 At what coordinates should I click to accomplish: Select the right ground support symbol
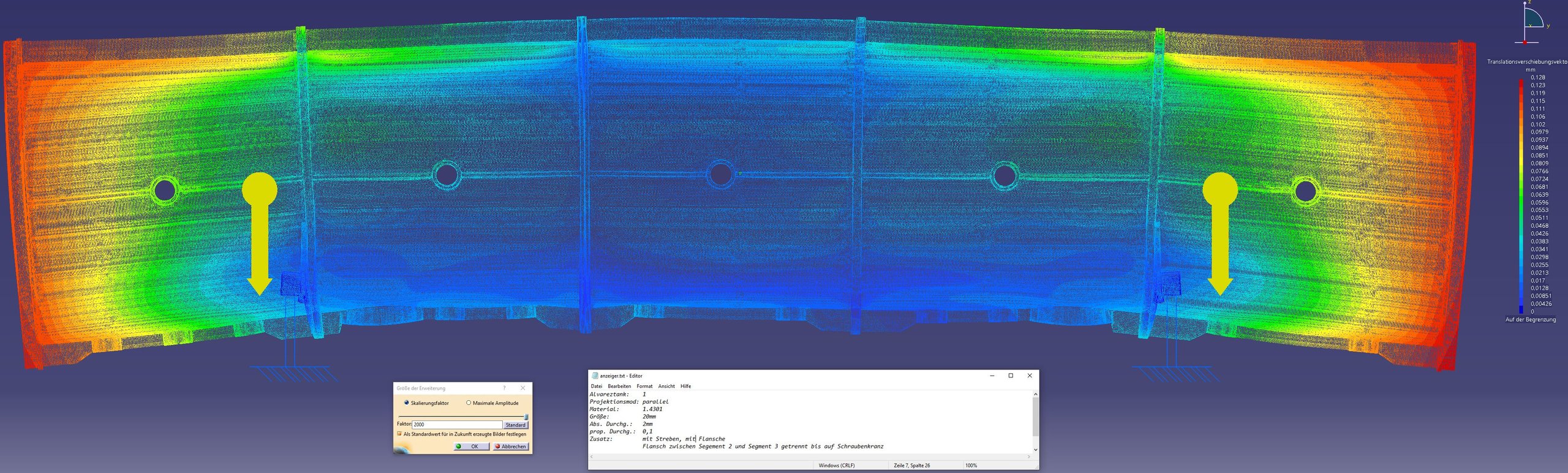tap(1171, 373)
